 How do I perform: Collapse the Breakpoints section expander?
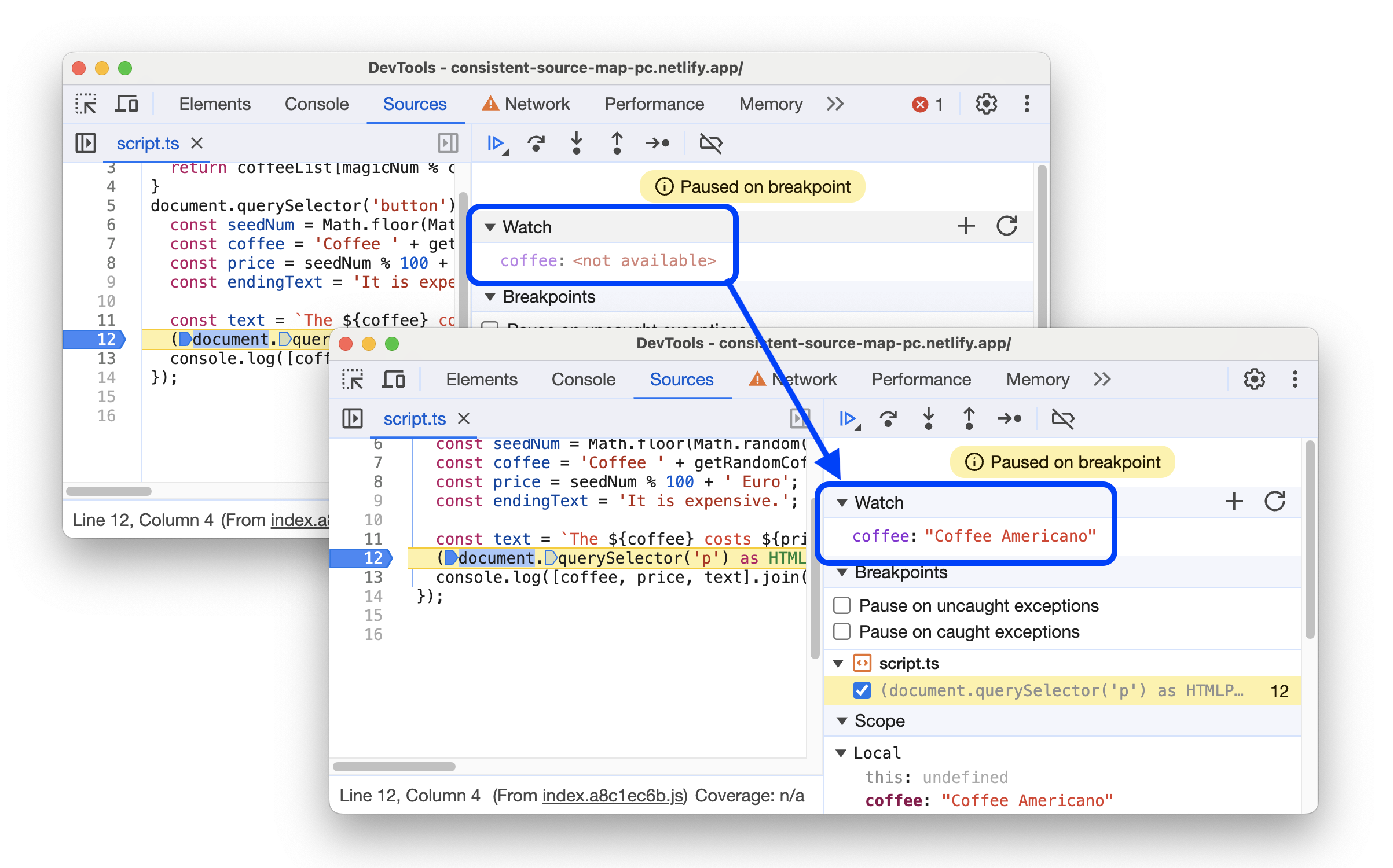coord(841,572)
